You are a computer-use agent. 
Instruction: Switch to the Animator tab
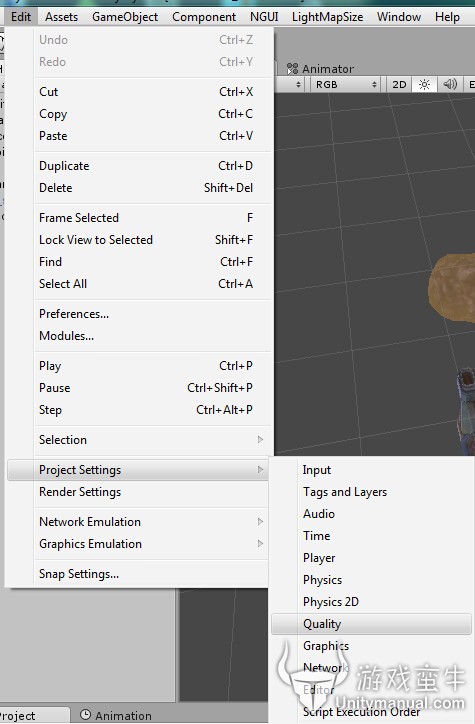pyautogui.click(x=321, y=69)
